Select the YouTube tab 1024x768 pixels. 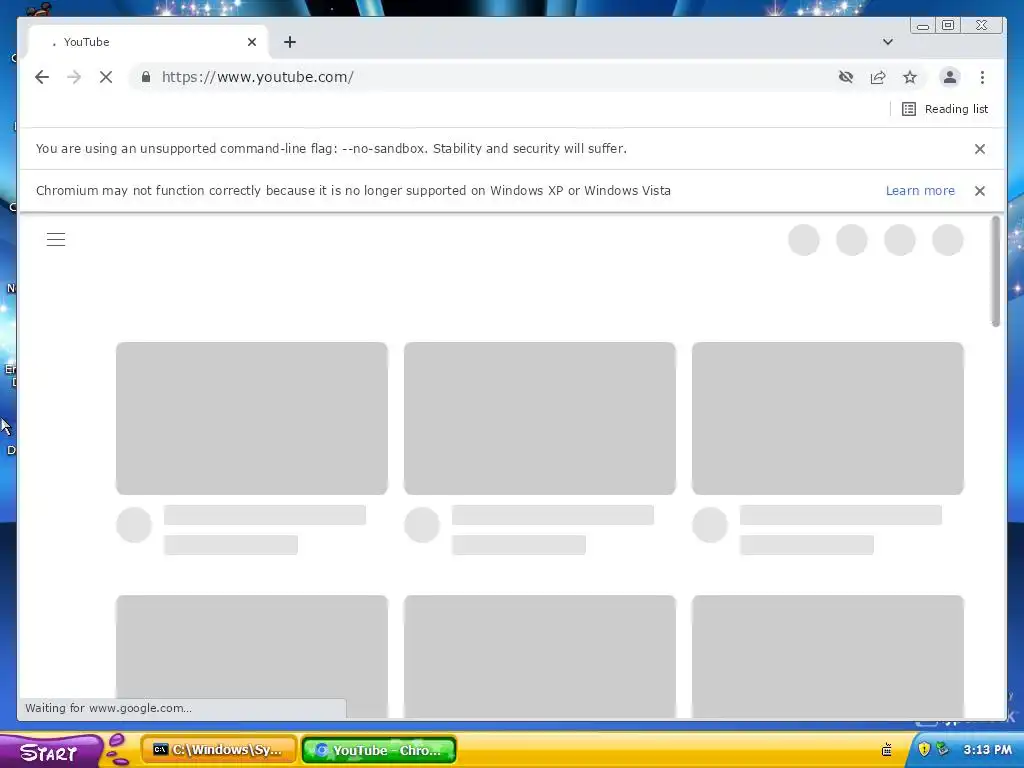[x=148, y=42]
